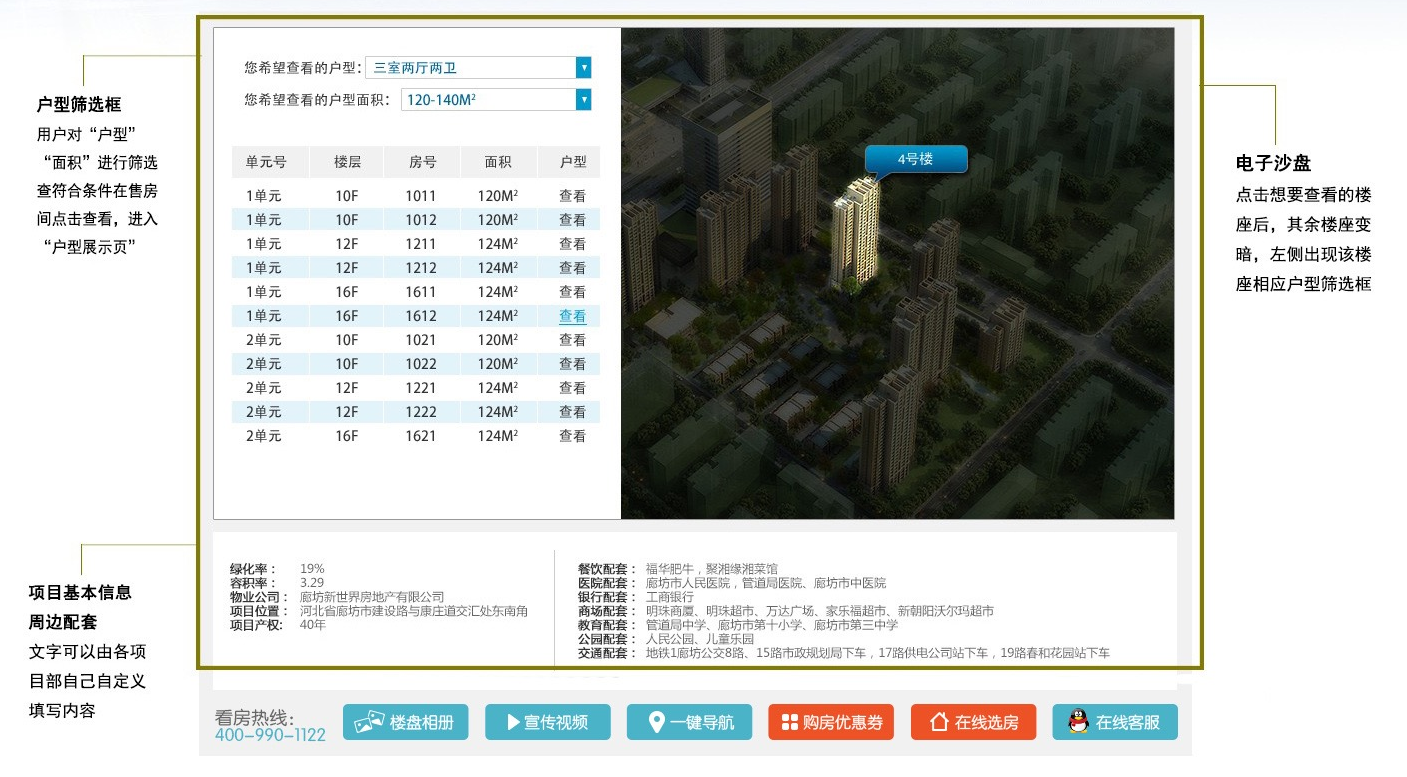The image size is (1407, 777).
Task: Click the 400-990-1122 hotline number
Action: click(272, 734)
